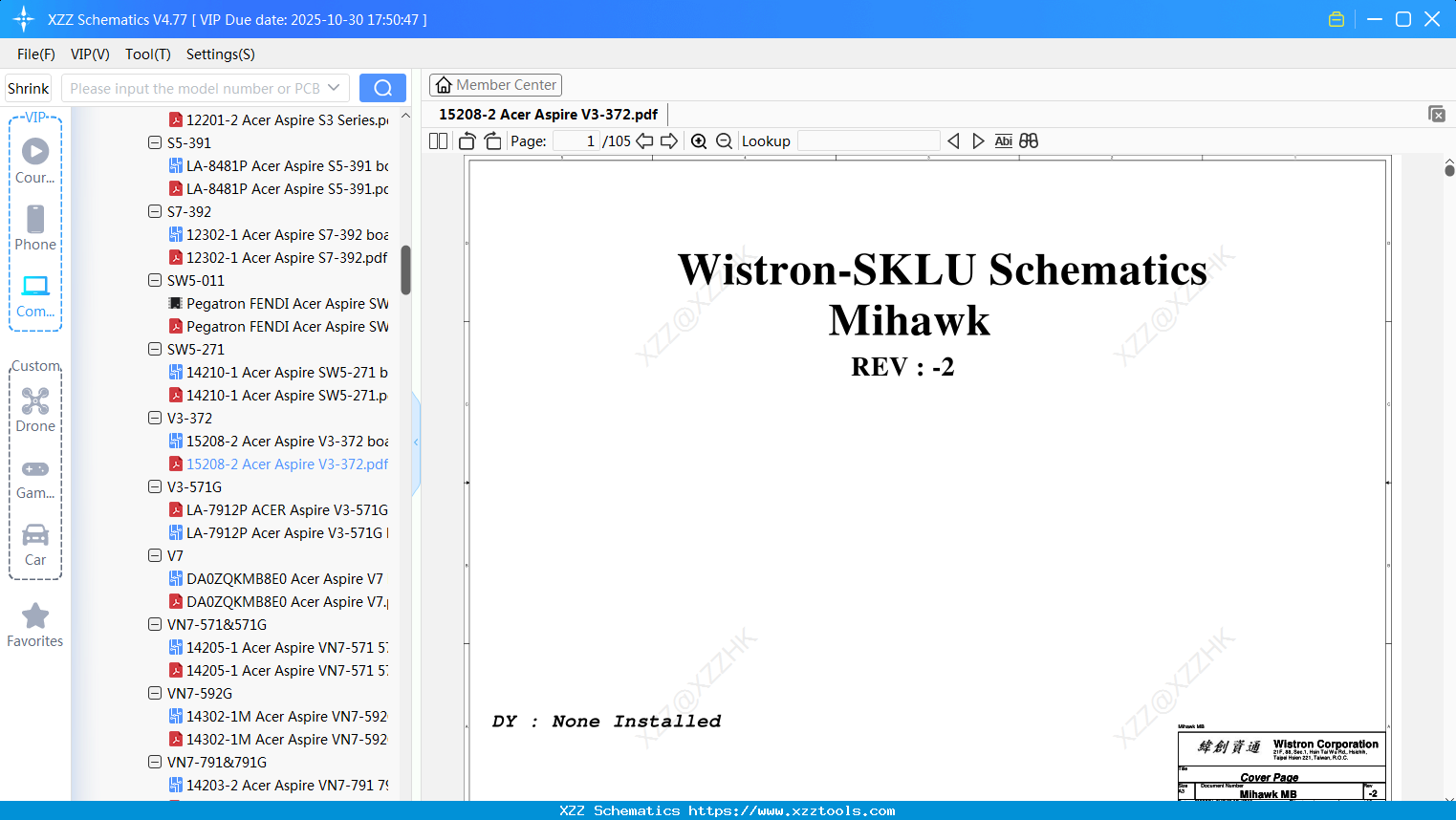1456x820 pixels.
Task: Click the PDF viewer vertical scrollbar thumb
Action: (1449, 170)
